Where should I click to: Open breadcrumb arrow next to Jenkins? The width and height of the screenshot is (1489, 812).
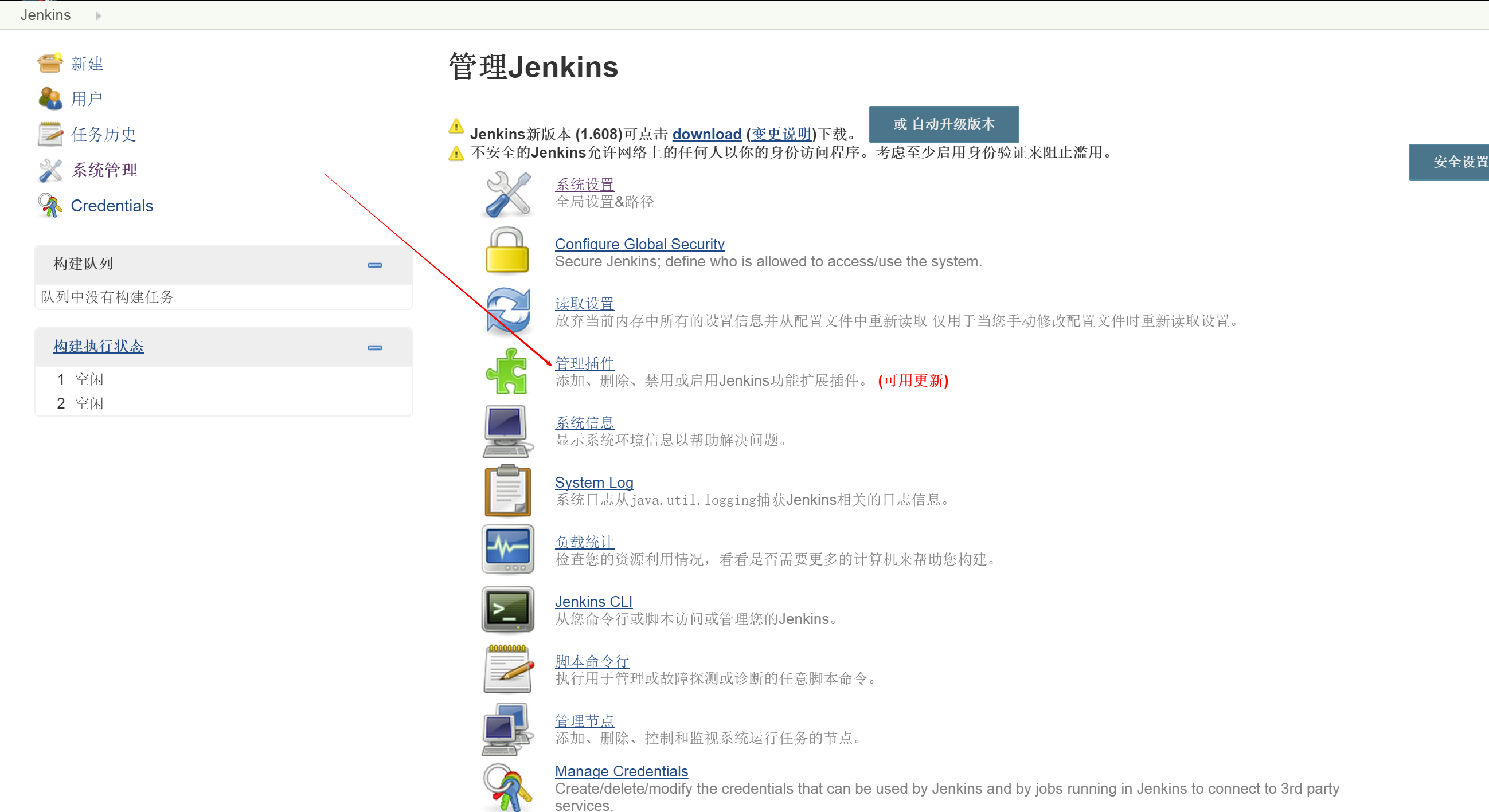(x=98, y=15)
